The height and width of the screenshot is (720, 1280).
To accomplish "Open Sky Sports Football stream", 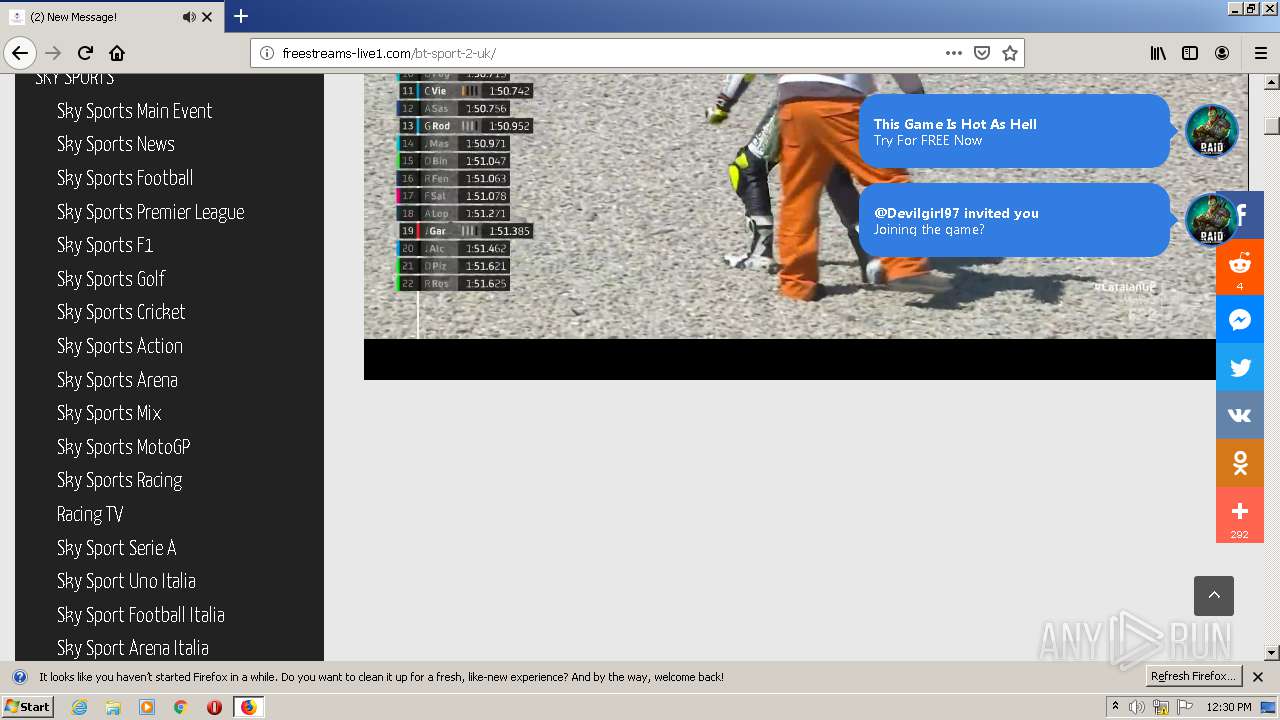I will pos(124,178).
